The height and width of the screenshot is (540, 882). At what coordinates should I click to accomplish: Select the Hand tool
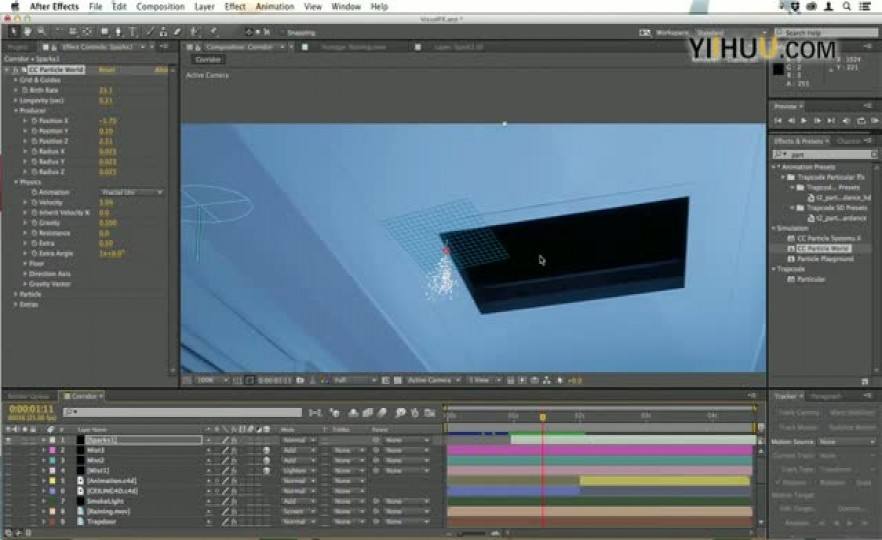(27, 32)
